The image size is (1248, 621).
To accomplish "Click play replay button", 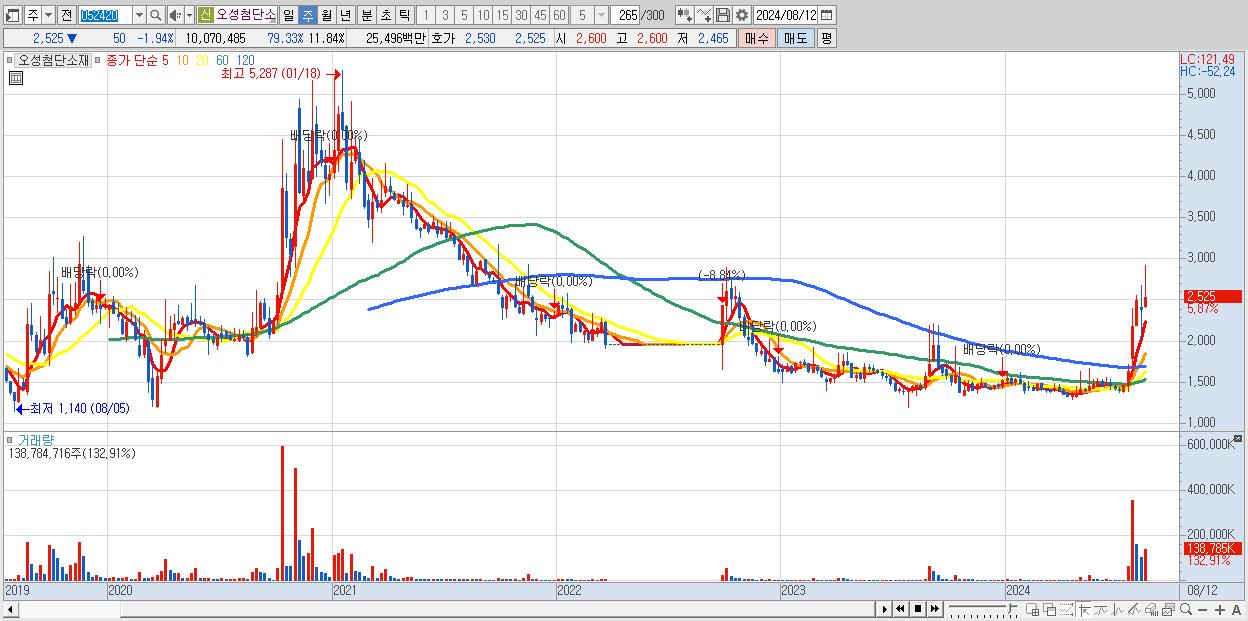I will pos(885,609).
